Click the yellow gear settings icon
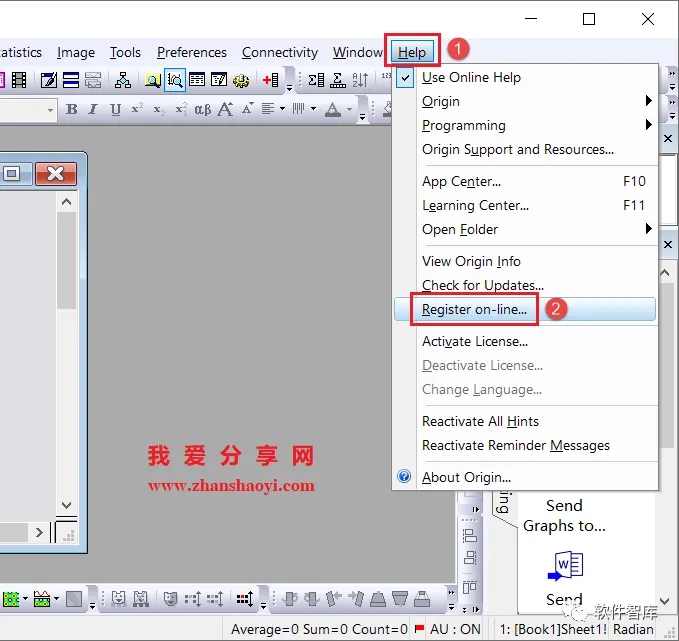 coord(241,81)
